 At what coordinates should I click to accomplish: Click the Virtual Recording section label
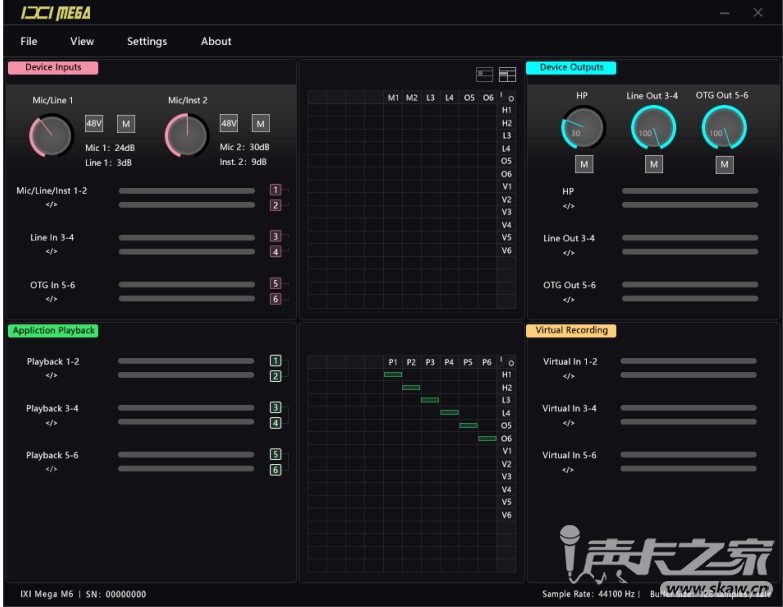pyautogui.click(x=571, y=330)
